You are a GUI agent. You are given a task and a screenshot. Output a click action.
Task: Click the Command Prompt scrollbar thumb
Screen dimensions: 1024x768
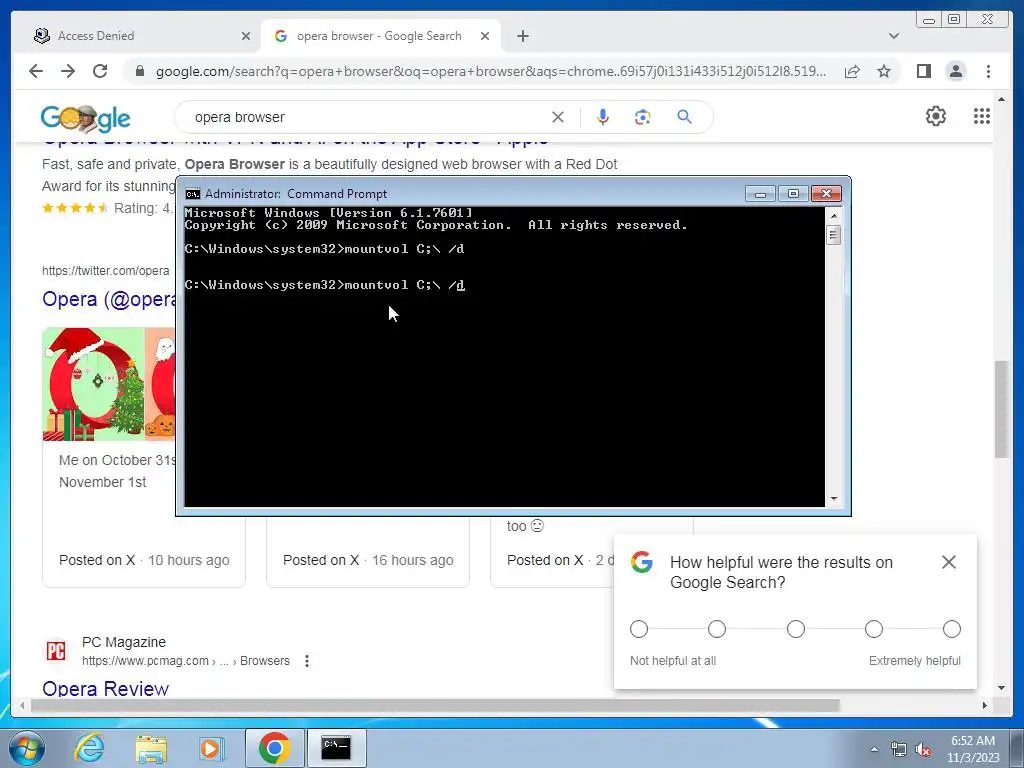(x=833, y=234)
